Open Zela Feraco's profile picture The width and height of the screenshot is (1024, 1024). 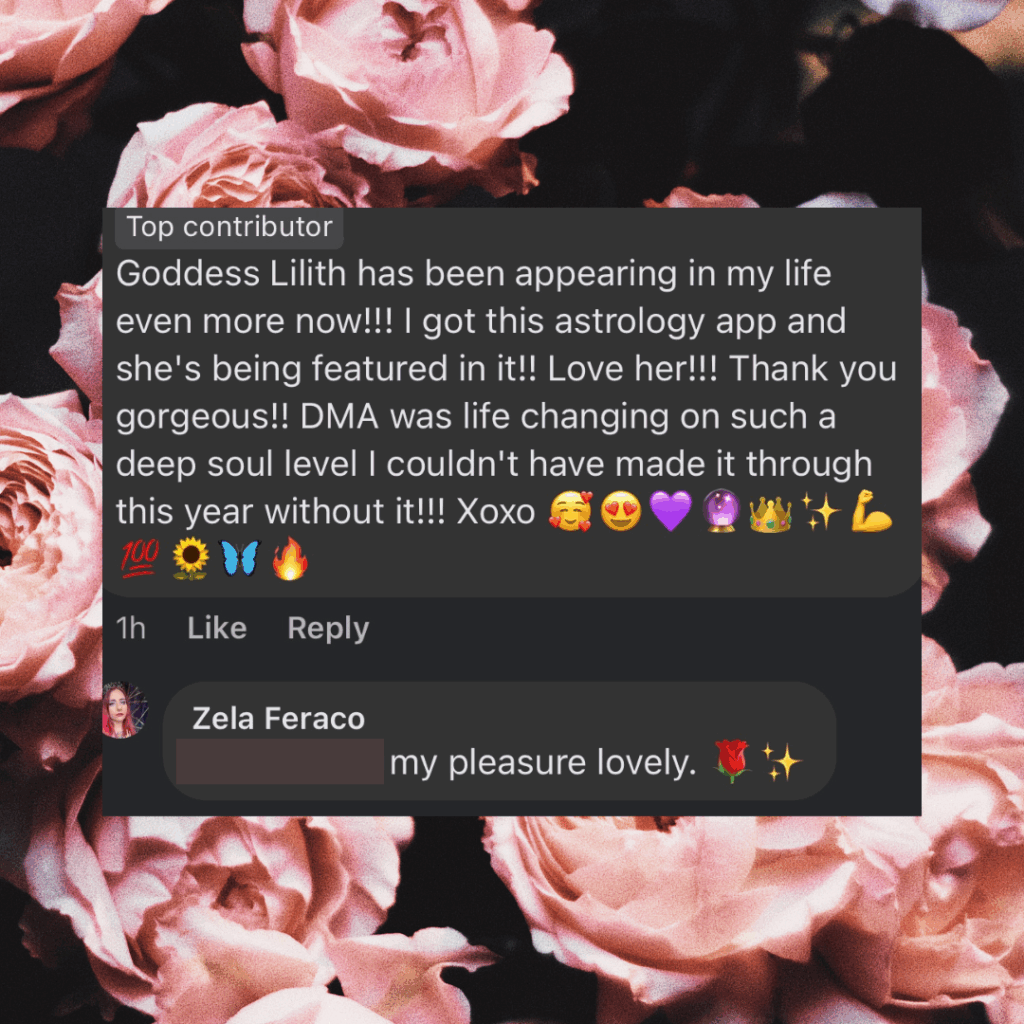point(125,710)
